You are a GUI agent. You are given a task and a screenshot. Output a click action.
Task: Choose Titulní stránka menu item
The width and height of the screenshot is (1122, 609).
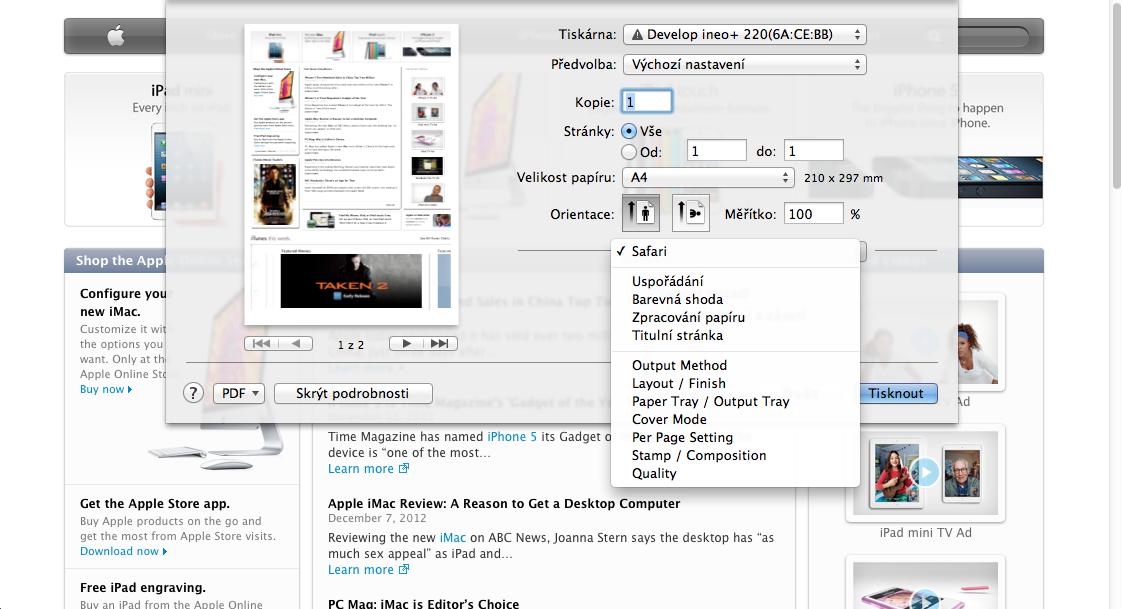coord(736,335)
